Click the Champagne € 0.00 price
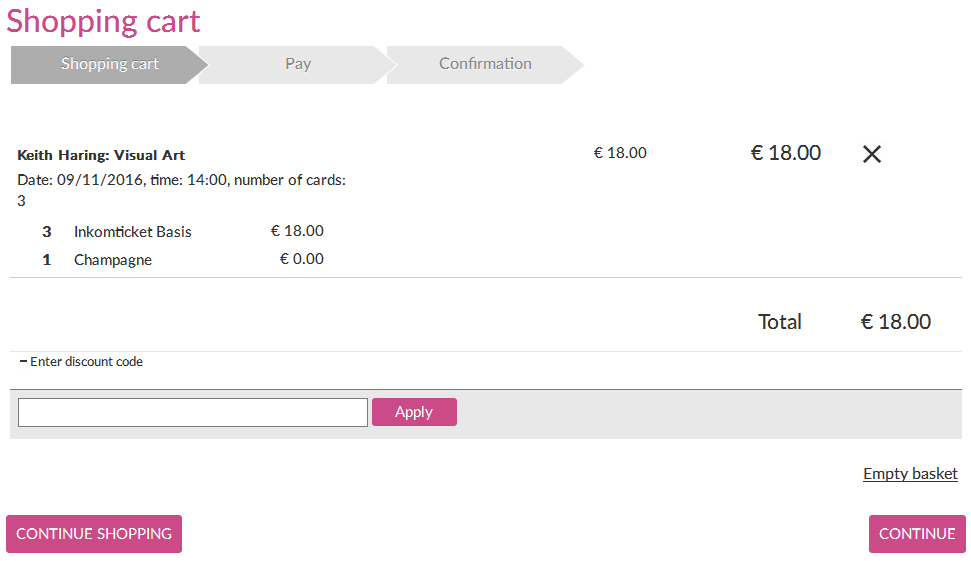 pyautogui.click(x=301, y=260)
